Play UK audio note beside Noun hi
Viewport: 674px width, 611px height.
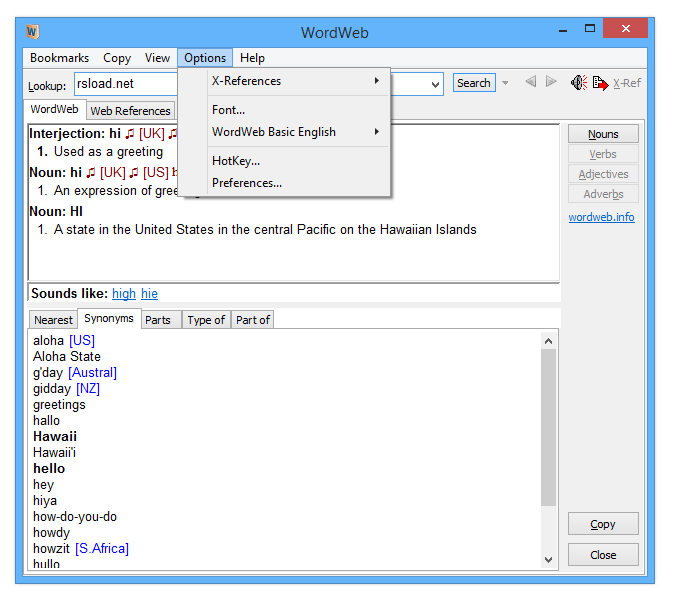click(x=91, y=173)
